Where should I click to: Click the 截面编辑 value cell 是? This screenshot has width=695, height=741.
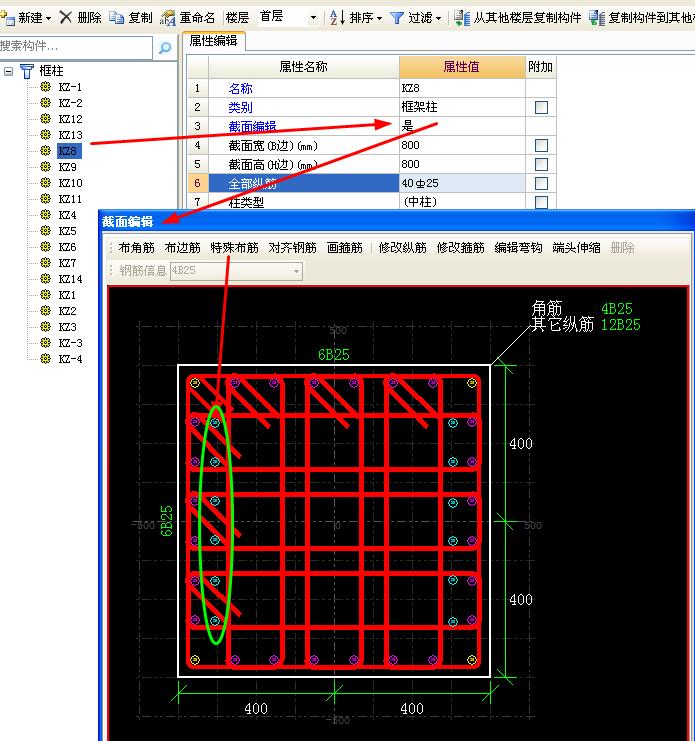point(462,126)
